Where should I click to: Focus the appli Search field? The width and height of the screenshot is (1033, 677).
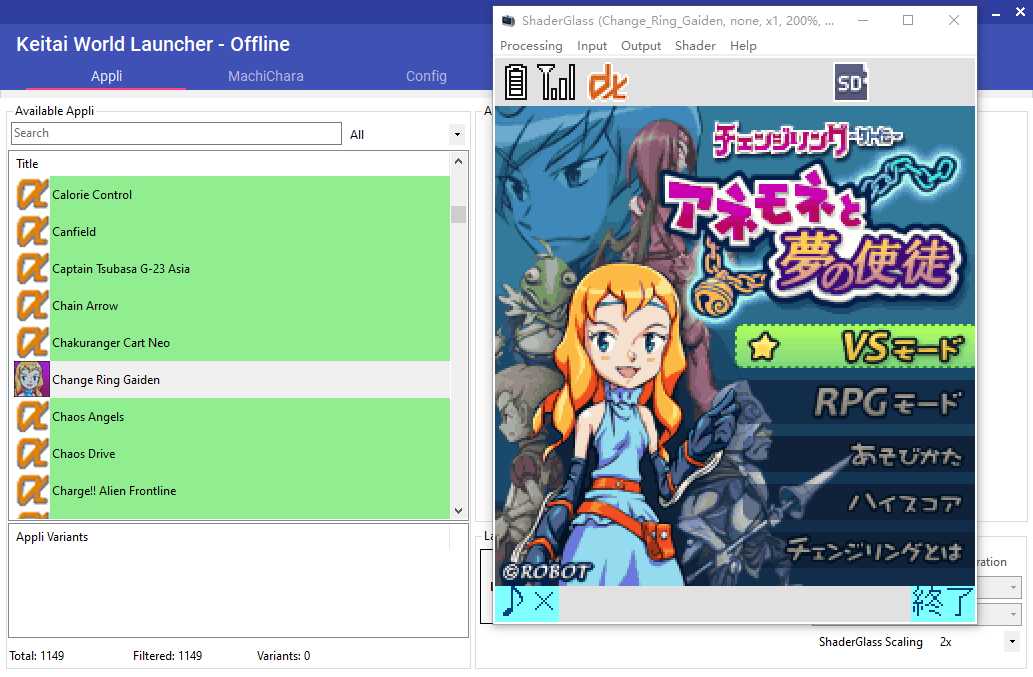[x=177, y=133]
